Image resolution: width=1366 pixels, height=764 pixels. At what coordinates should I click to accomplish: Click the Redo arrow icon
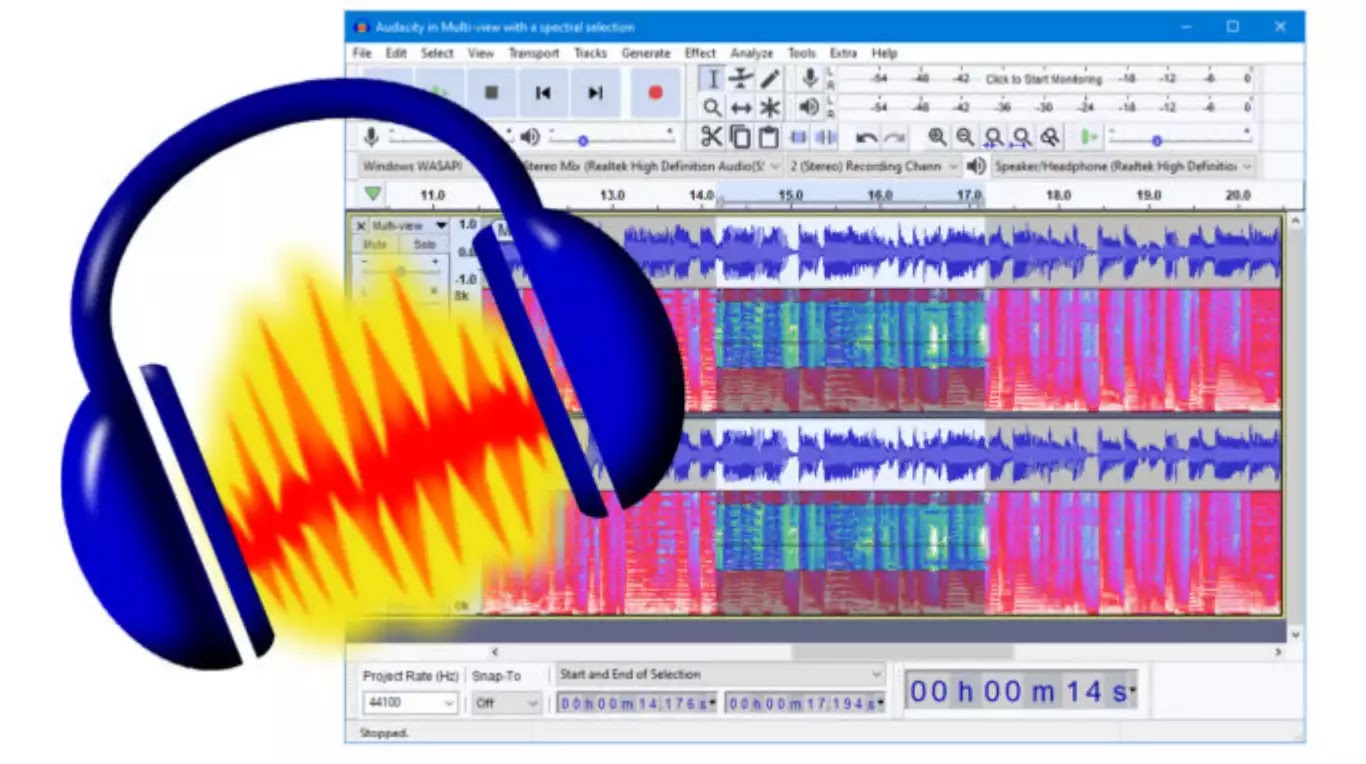(894, 138)
